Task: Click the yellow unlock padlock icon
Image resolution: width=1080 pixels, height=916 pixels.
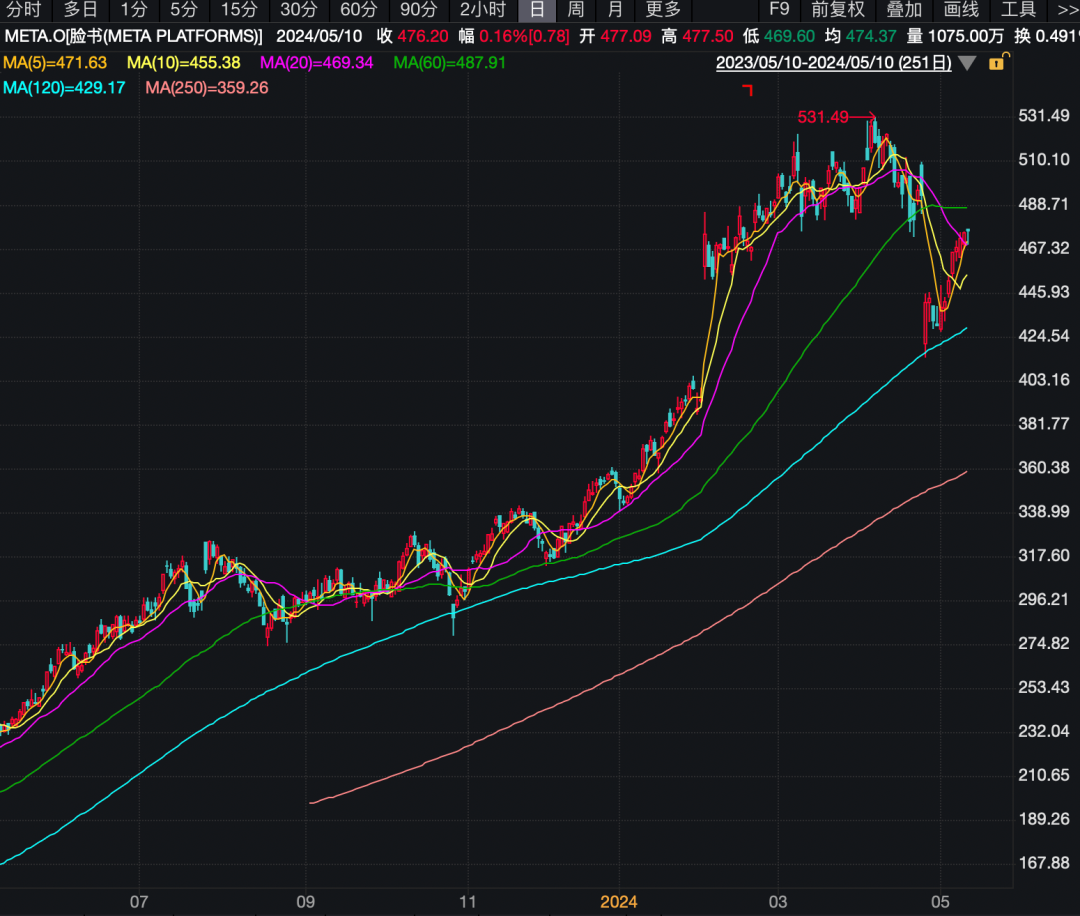Action: [x=997, y=62]
